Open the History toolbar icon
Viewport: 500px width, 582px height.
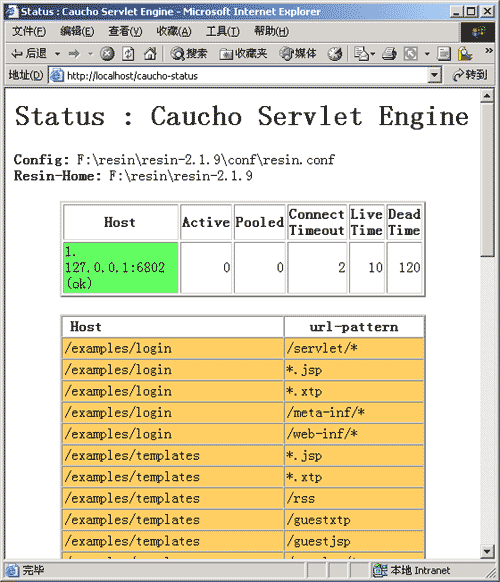pos(334,54)
